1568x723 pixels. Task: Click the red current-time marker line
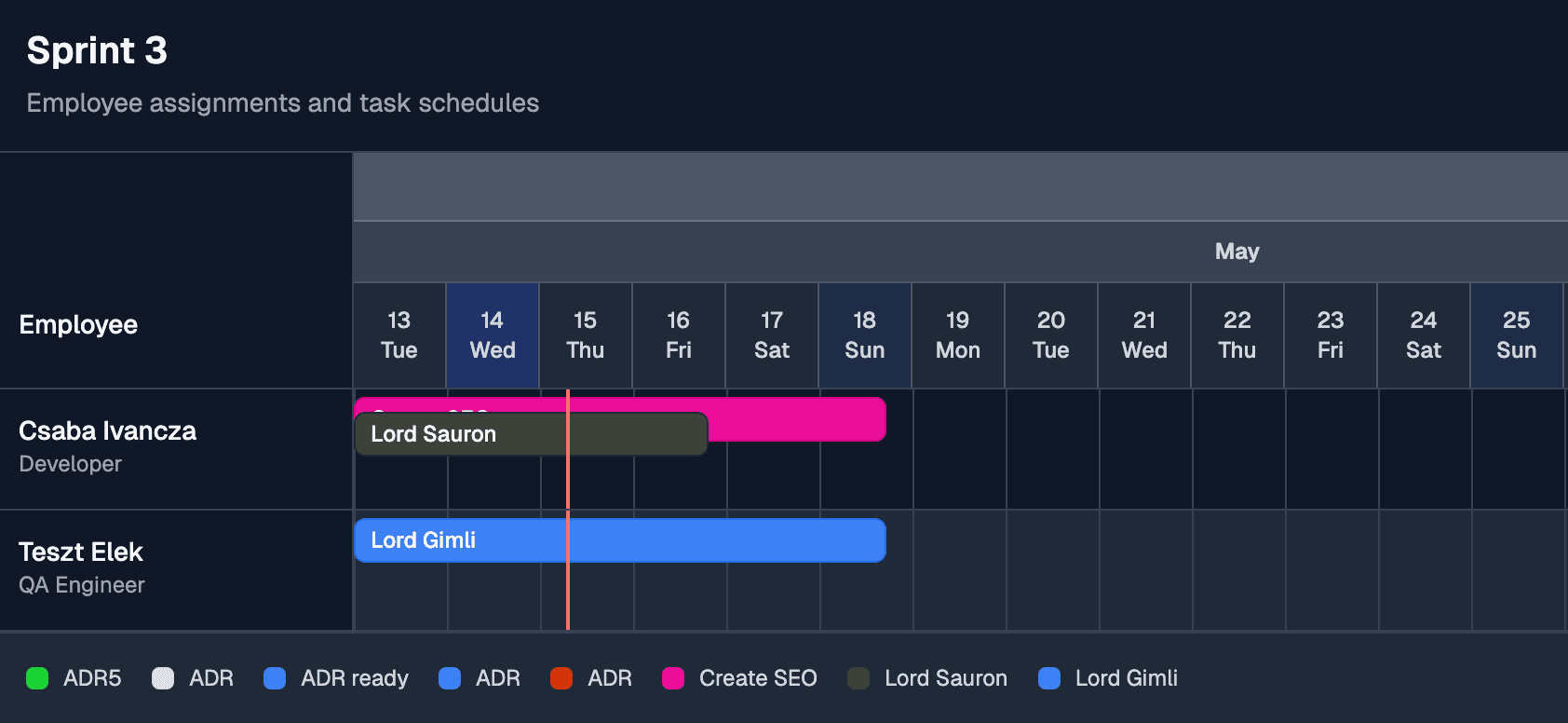568,510
